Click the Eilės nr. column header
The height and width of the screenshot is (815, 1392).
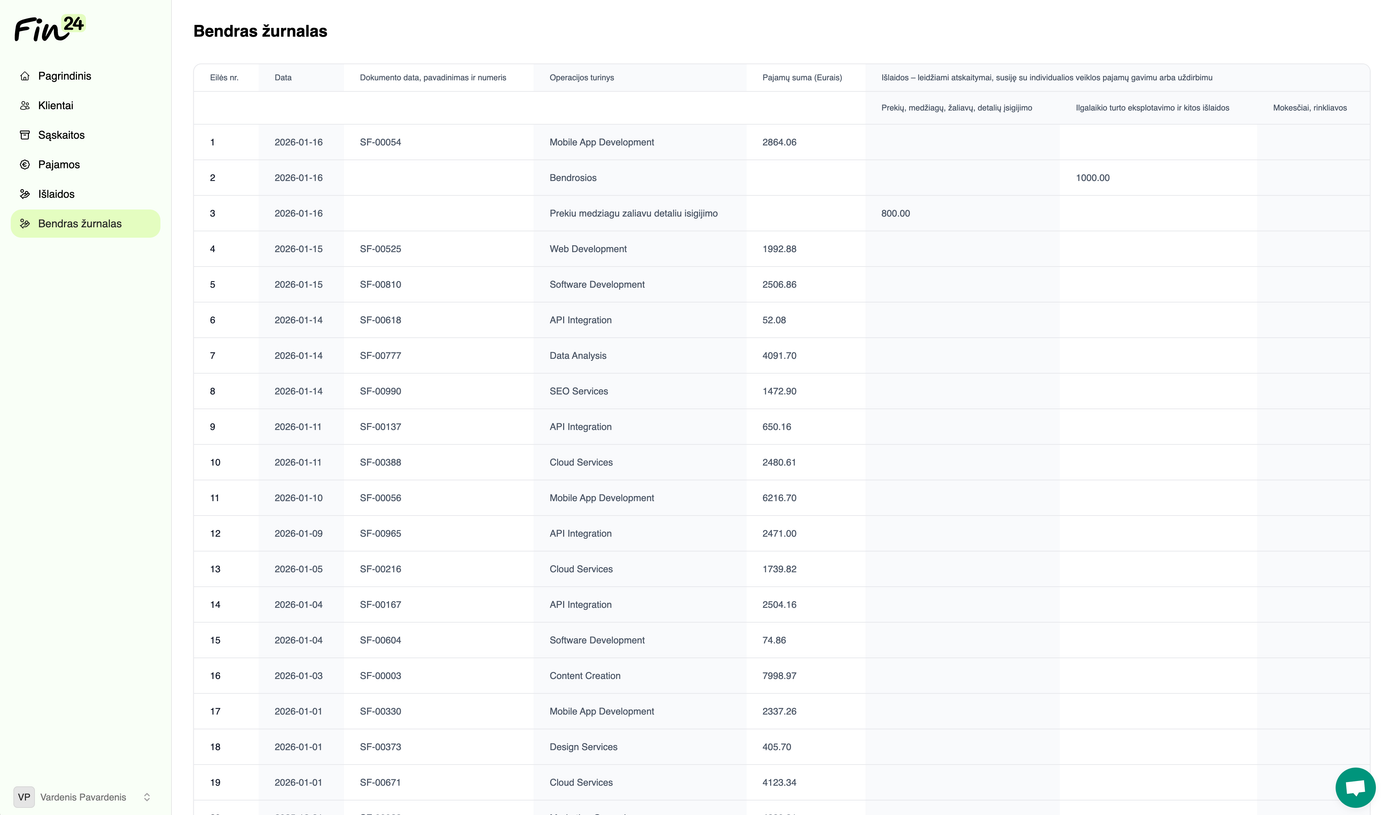click(224, 78)
